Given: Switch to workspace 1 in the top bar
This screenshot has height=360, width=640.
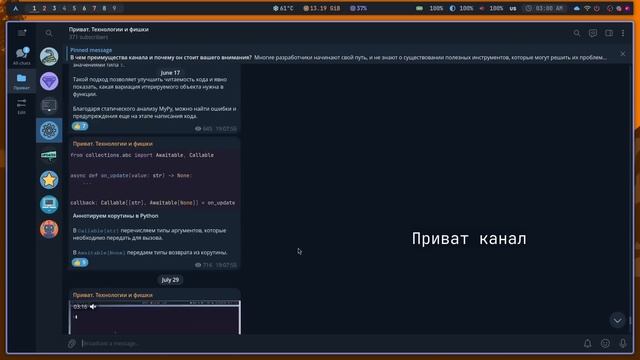Looking at the screenshot, I should pyautogui.click(x=34, y=8).
